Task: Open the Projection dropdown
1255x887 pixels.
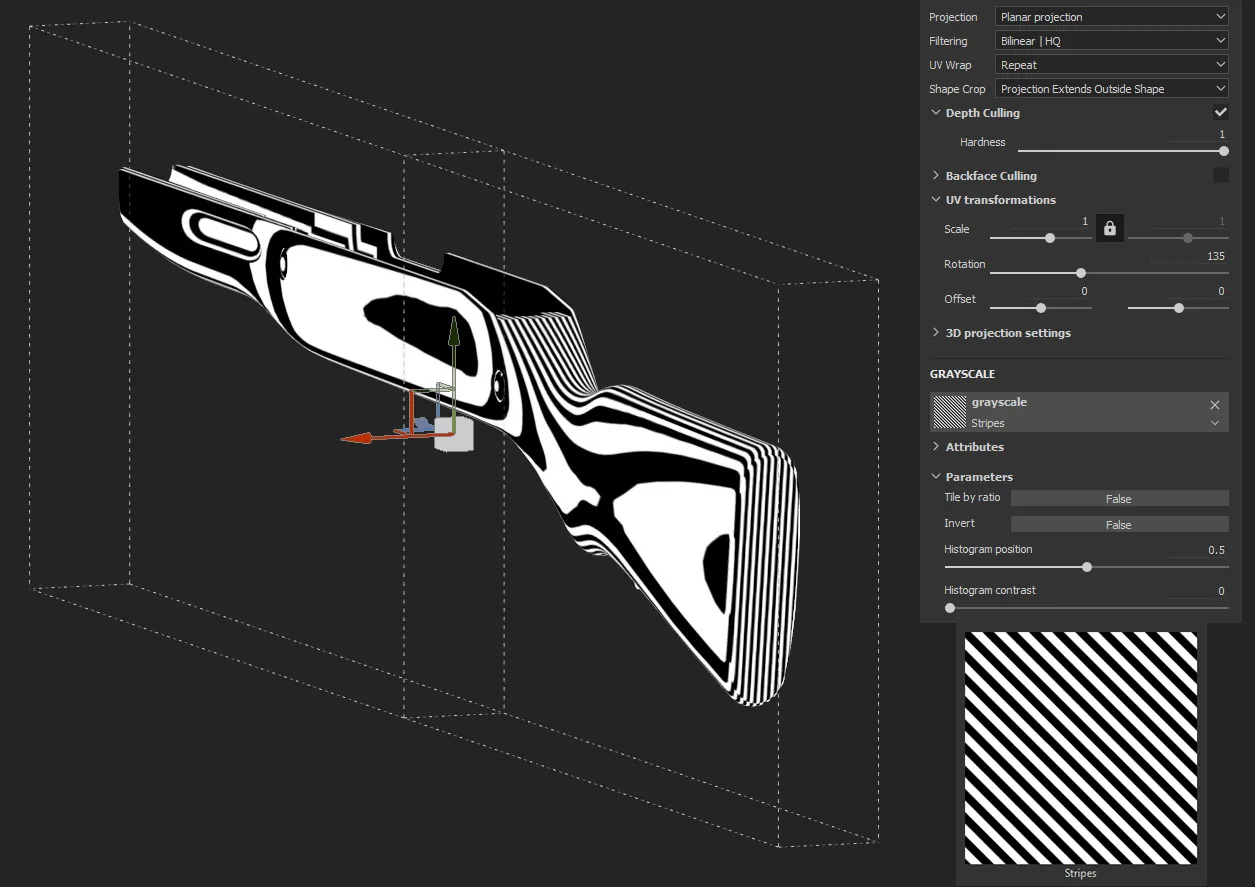Action: click(1112, 17)
